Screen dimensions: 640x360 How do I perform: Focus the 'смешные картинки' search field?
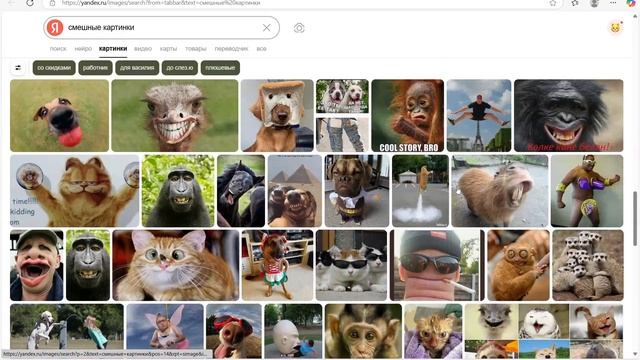(162, 27)
